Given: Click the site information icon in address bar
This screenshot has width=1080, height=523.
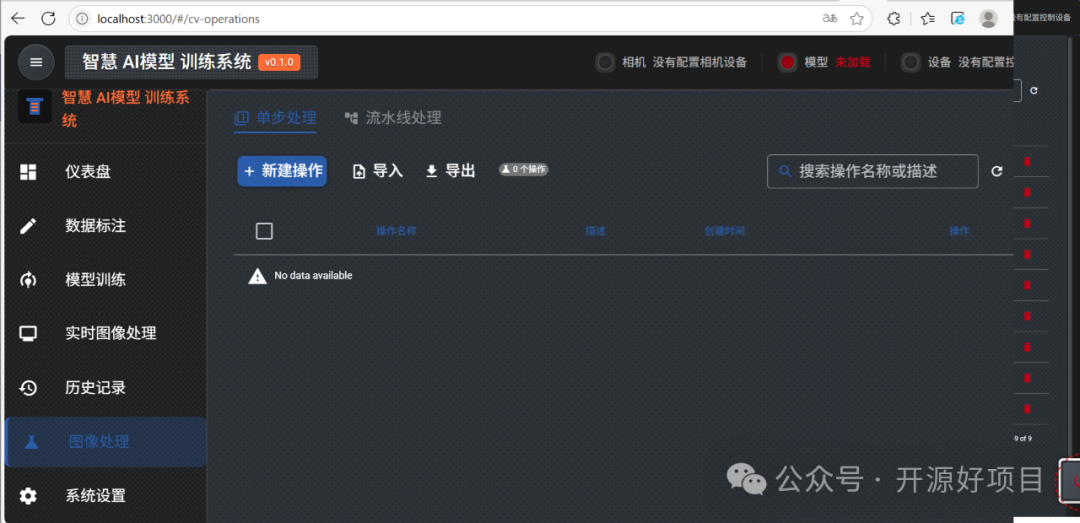Looking at the screenshot, I should tap(83, 19).
